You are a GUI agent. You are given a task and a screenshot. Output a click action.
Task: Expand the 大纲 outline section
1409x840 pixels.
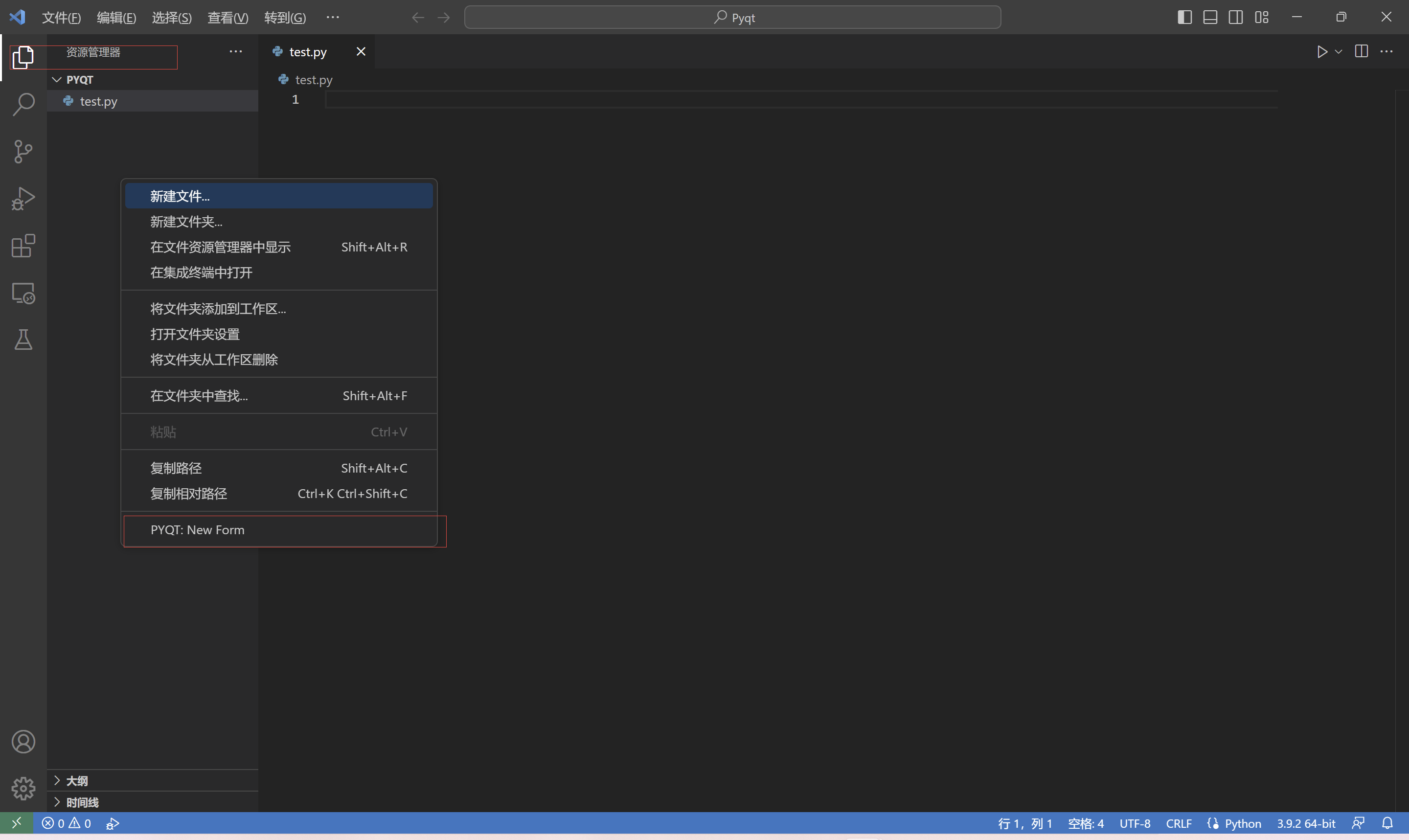(153, 781)
